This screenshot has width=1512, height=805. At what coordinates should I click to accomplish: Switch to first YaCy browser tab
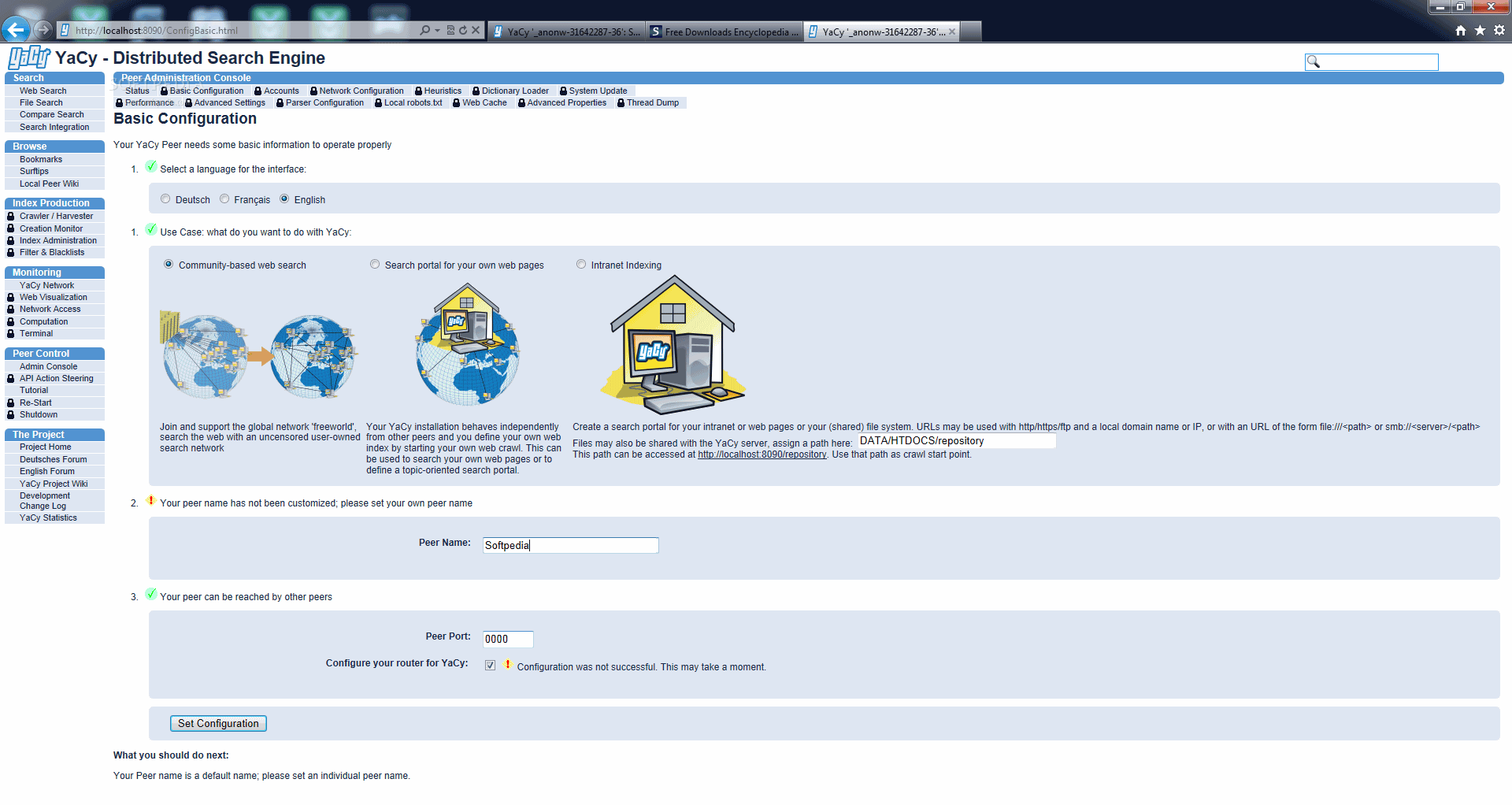(x=567, y=32)
